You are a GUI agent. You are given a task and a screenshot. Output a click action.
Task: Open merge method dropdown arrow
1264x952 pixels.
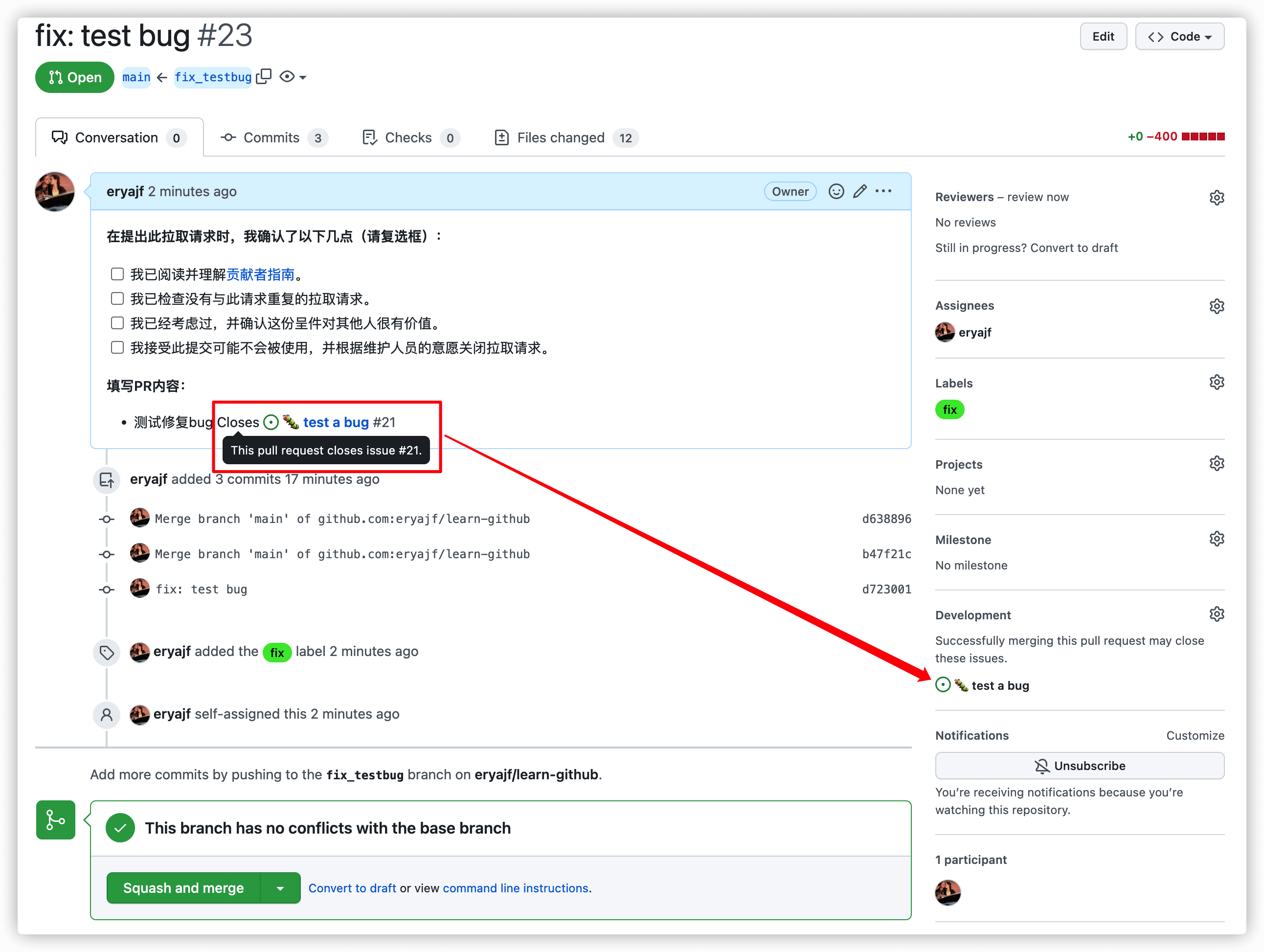click(280, 888)
